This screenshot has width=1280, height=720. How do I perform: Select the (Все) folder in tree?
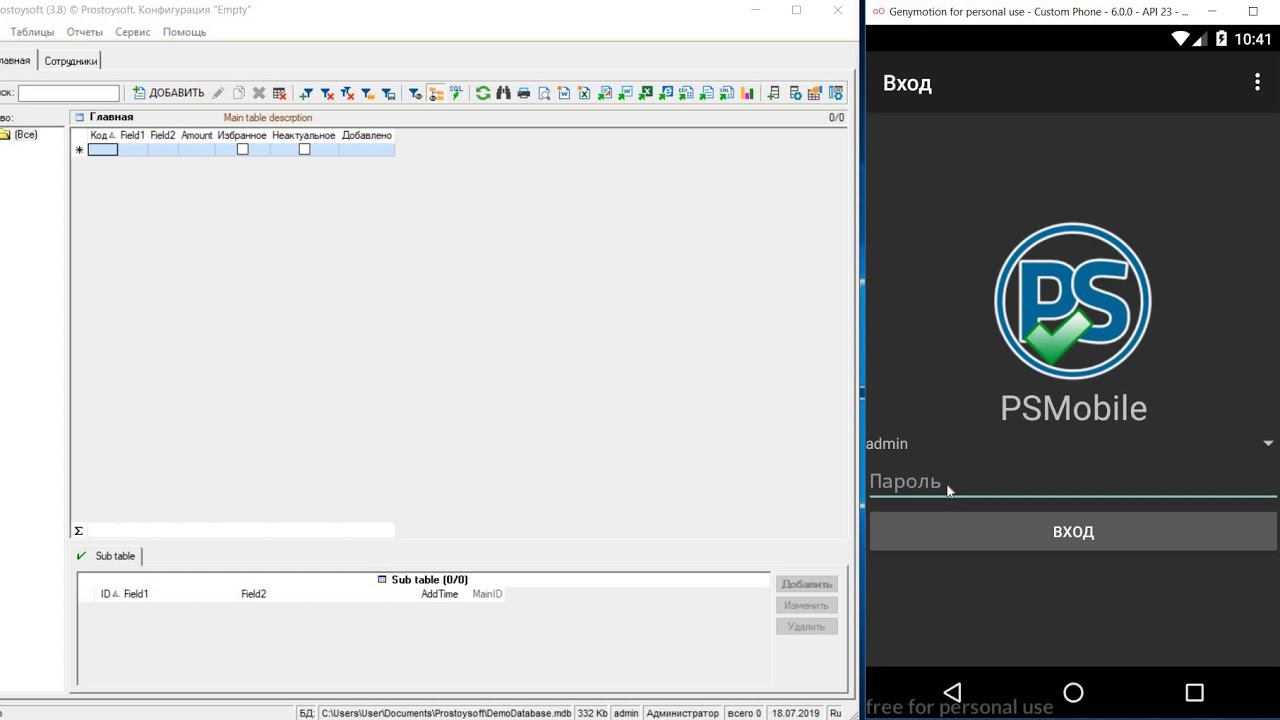tap(26, 134)
